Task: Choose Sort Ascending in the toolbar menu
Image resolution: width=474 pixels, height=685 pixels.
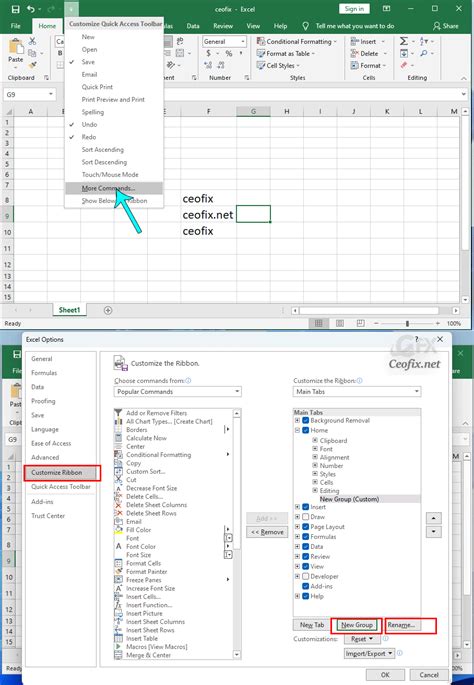Action: [x=114, y=149]
